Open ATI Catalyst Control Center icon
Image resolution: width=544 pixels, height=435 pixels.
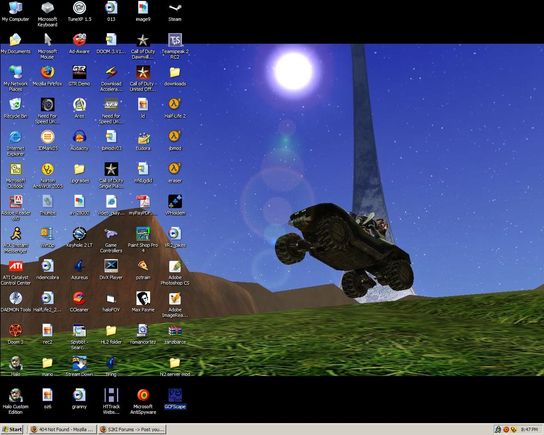[15, 272]
